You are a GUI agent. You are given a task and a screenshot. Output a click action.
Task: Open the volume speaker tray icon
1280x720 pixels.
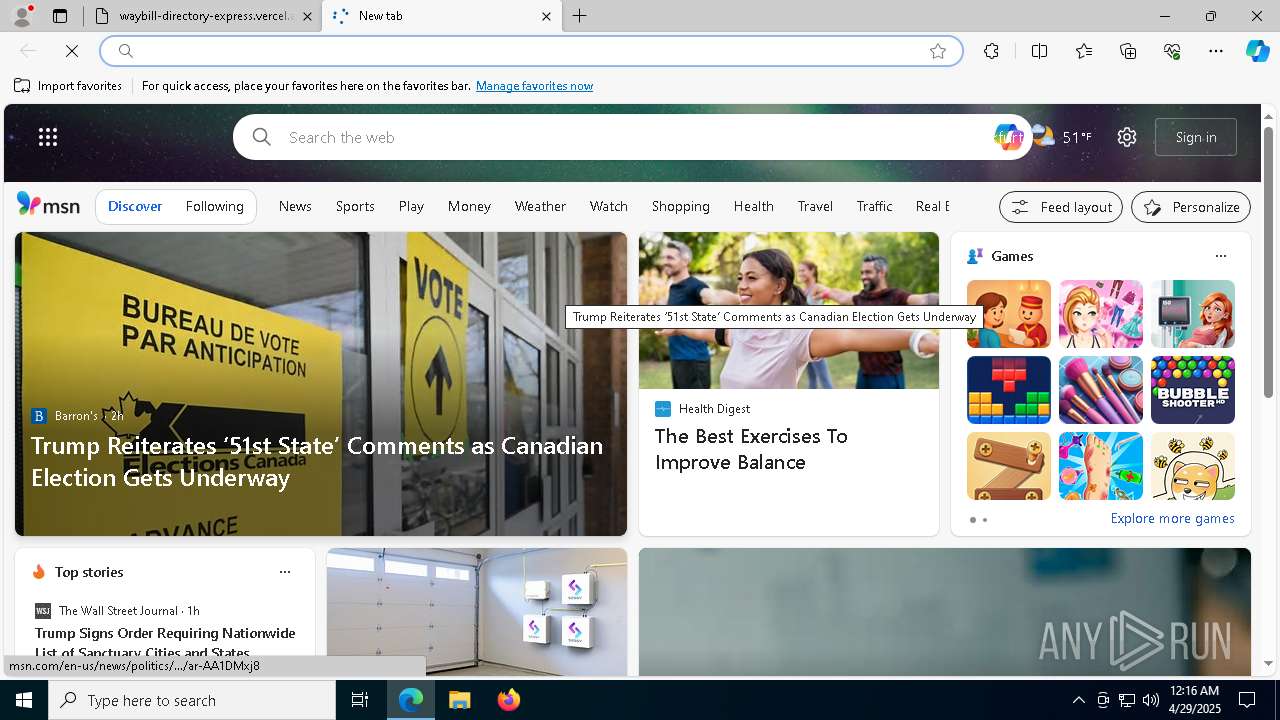pyautogui.click(x=1151, y=700)
